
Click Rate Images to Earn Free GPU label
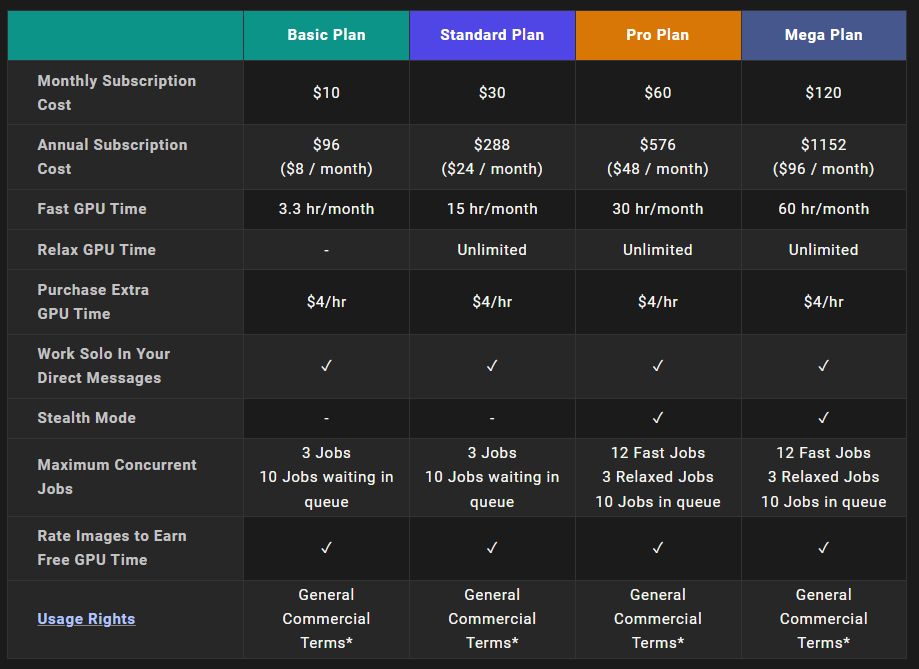click(x=112, y=548)
